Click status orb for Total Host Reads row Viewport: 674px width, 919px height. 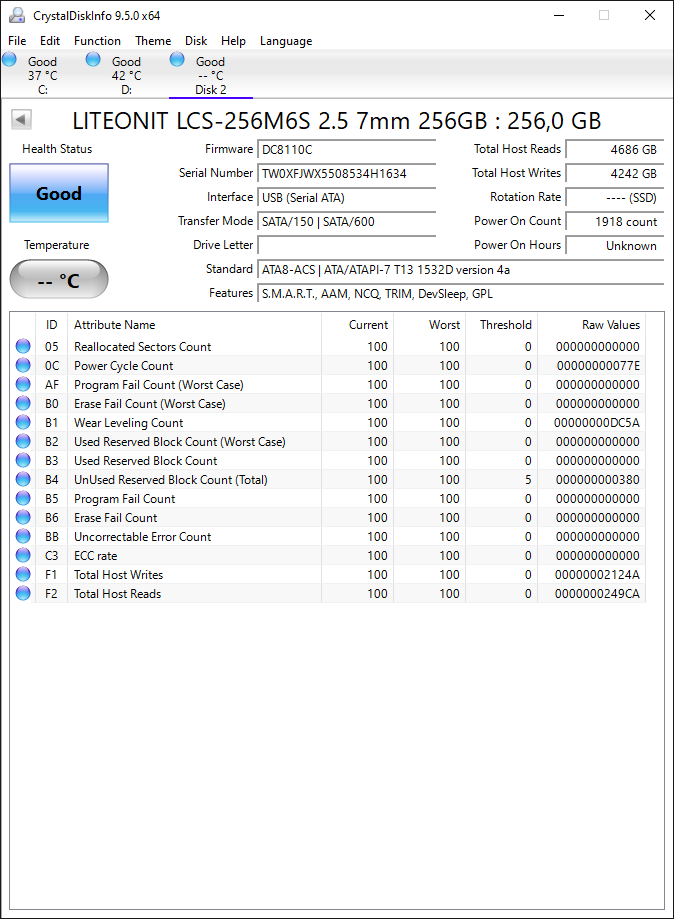click(23, 594)
